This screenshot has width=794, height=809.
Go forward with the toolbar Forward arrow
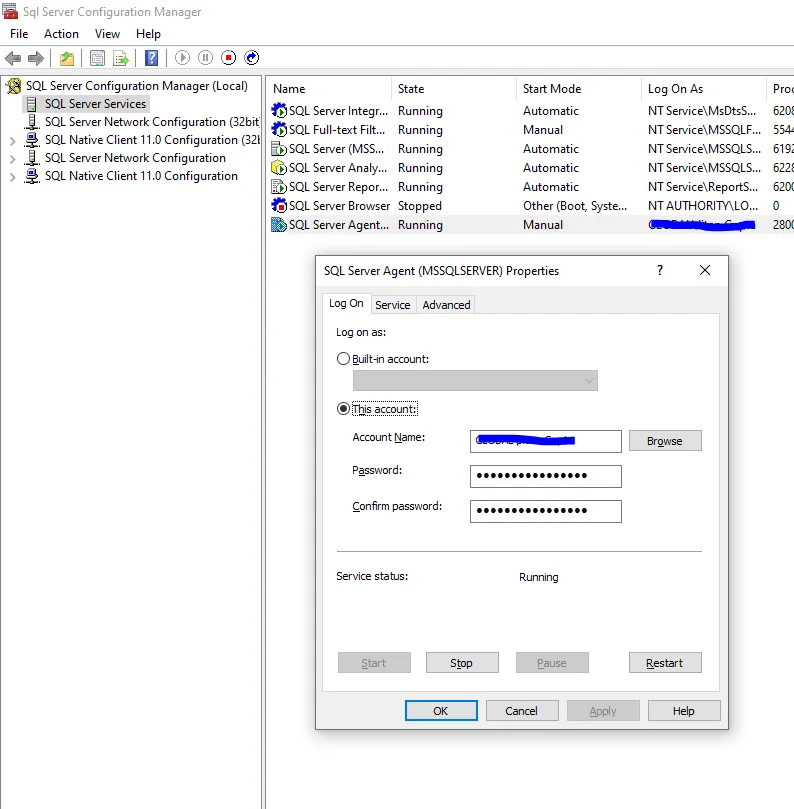coord(36,58)
